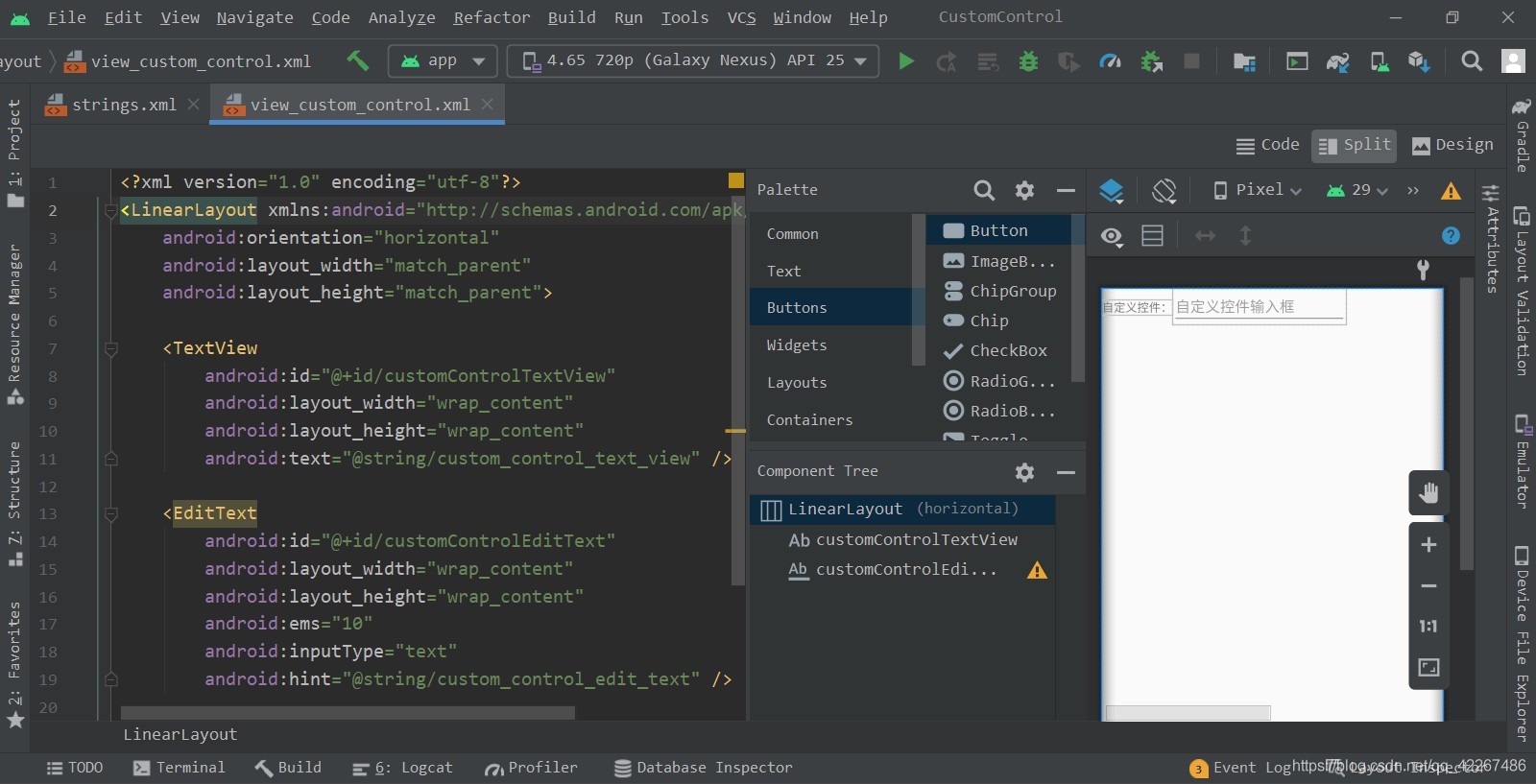Open the Pixel device preview dropdown
The image size is (1536, 784).
pyautogui.click(x=1257, y=190)
